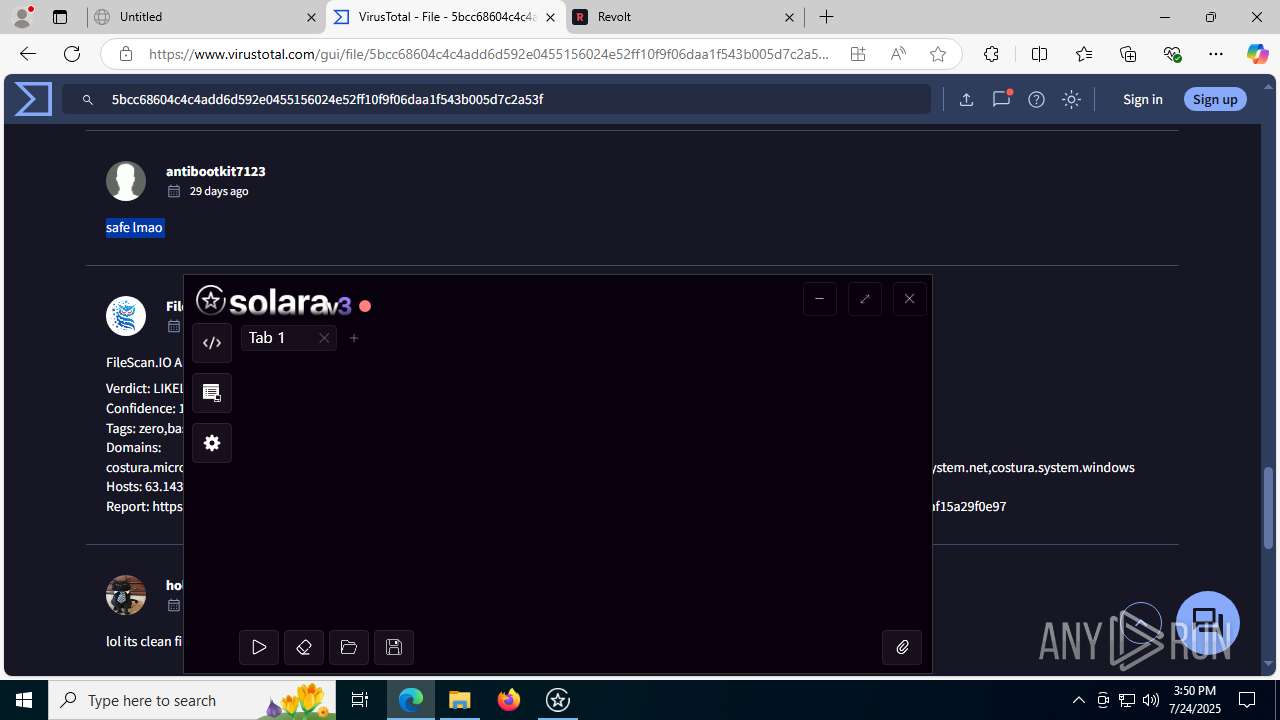This screenshot has height=720, width=1280.
Task: Open VirusTotal notifications icon
Action: point(1001,99)
